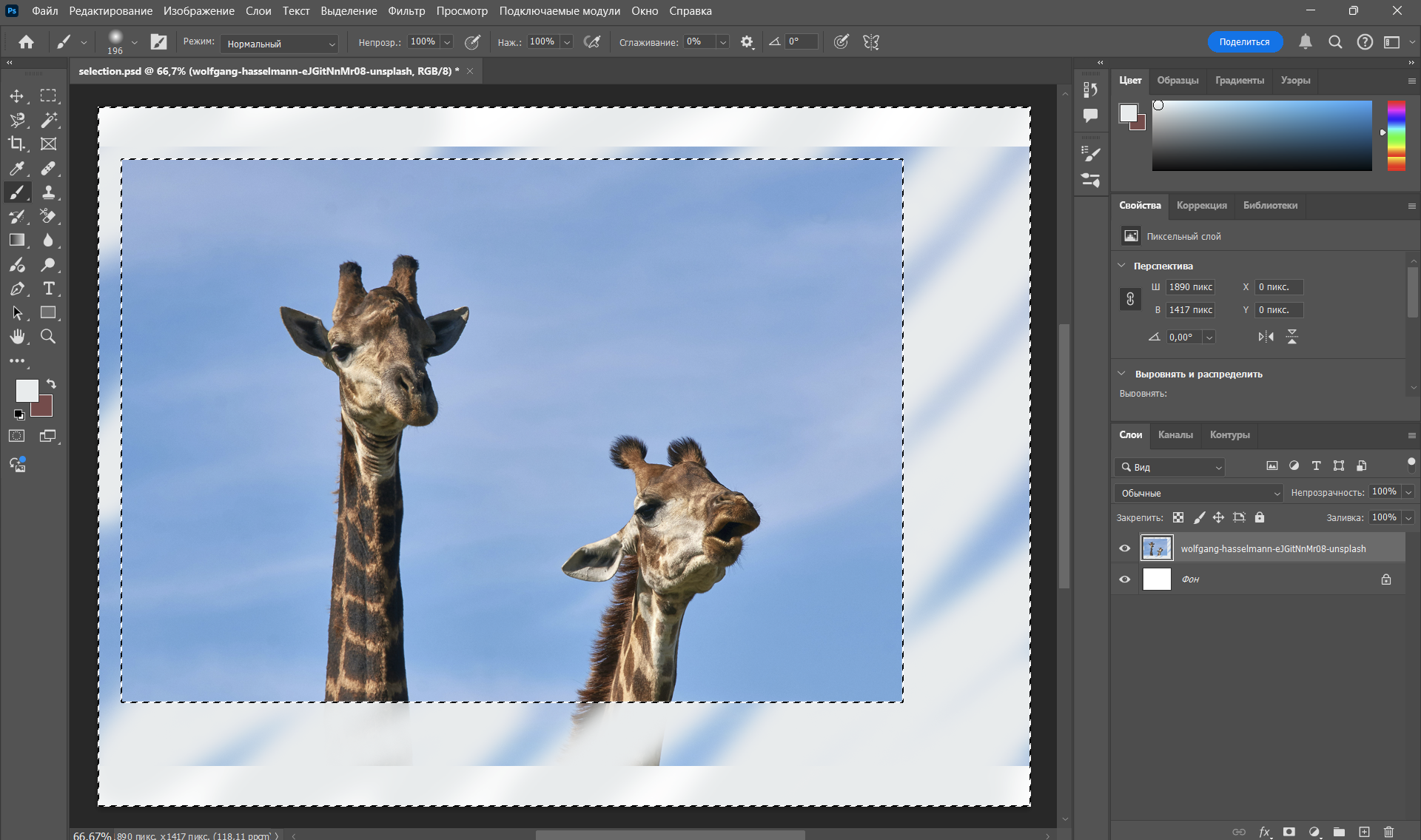Select the Move tool
The image size is (1421, 840).
point(16,96)
